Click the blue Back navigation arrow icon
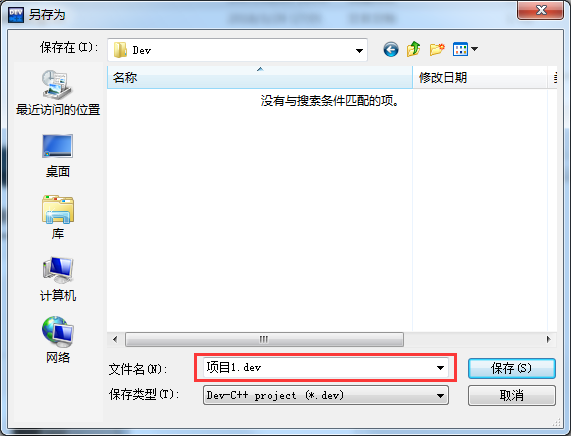Image resolution: width=571 pixels, height=436 pixels. (x=391, y=50)
